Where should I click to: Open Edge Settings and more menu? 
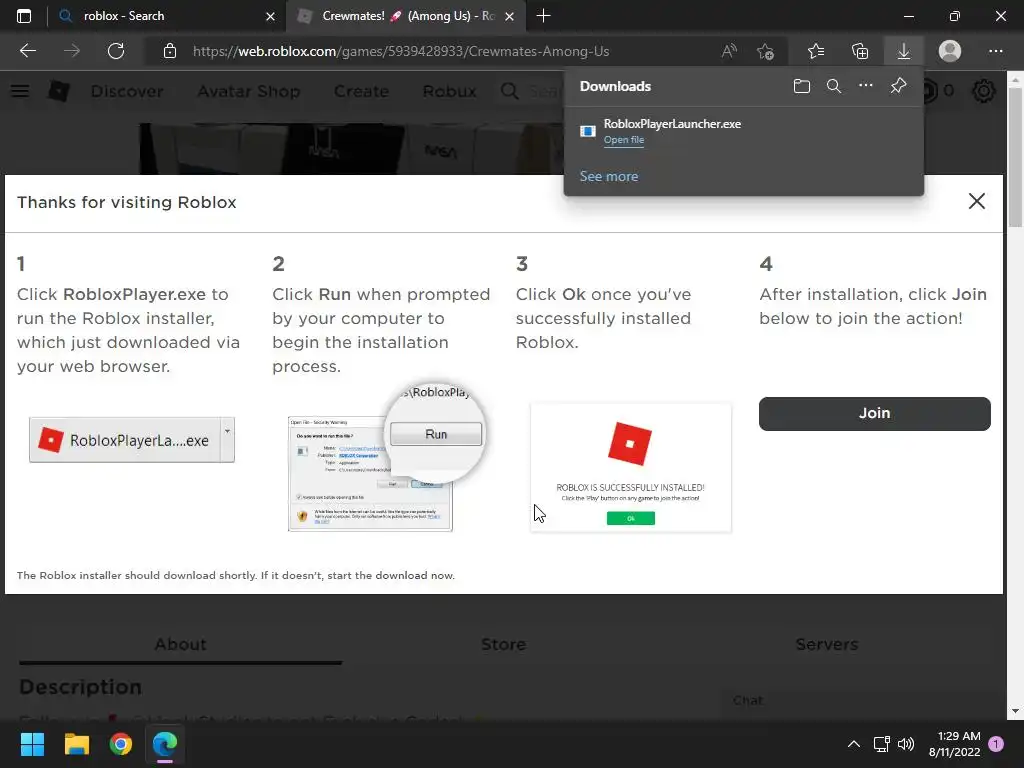995,51
